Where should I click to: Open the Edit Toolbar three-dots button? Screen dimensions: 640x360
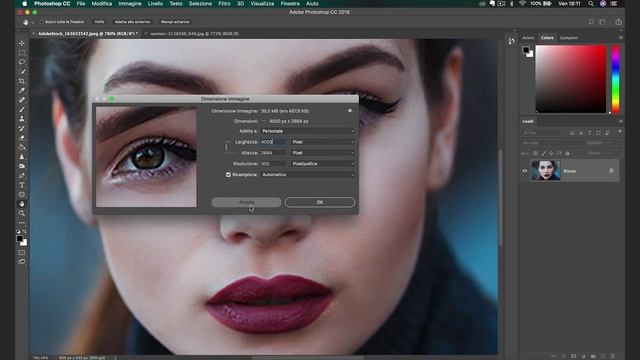(x=22, y=223)
